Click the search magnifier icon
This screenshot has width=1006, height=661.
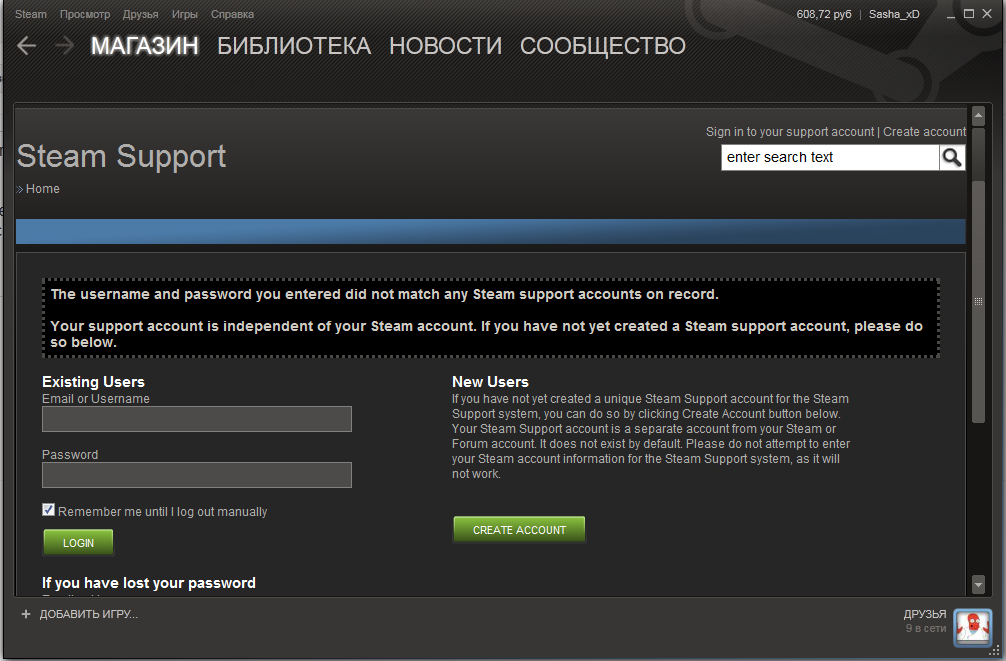(x=951, y=157)
